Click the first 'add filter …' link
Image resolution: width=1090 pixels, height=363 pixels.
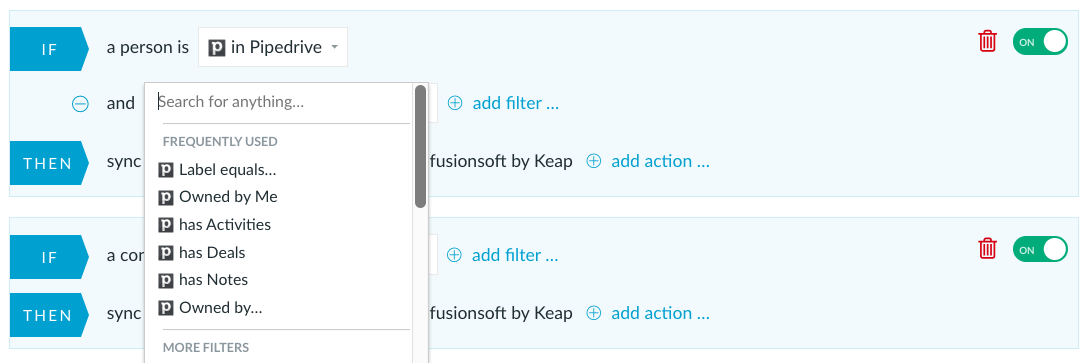click(x=516, y=103)
